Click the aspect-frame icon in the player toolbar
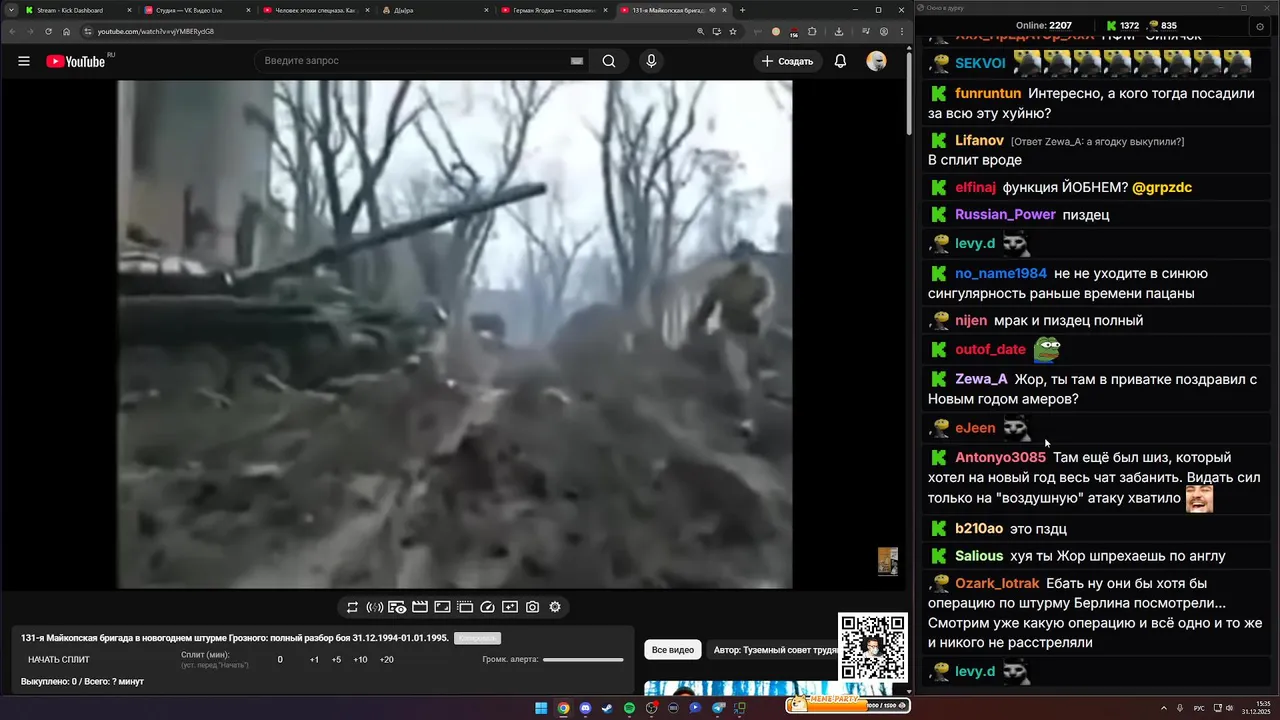This screenshot has height=720, width=1280. click(x=442, y=607)
